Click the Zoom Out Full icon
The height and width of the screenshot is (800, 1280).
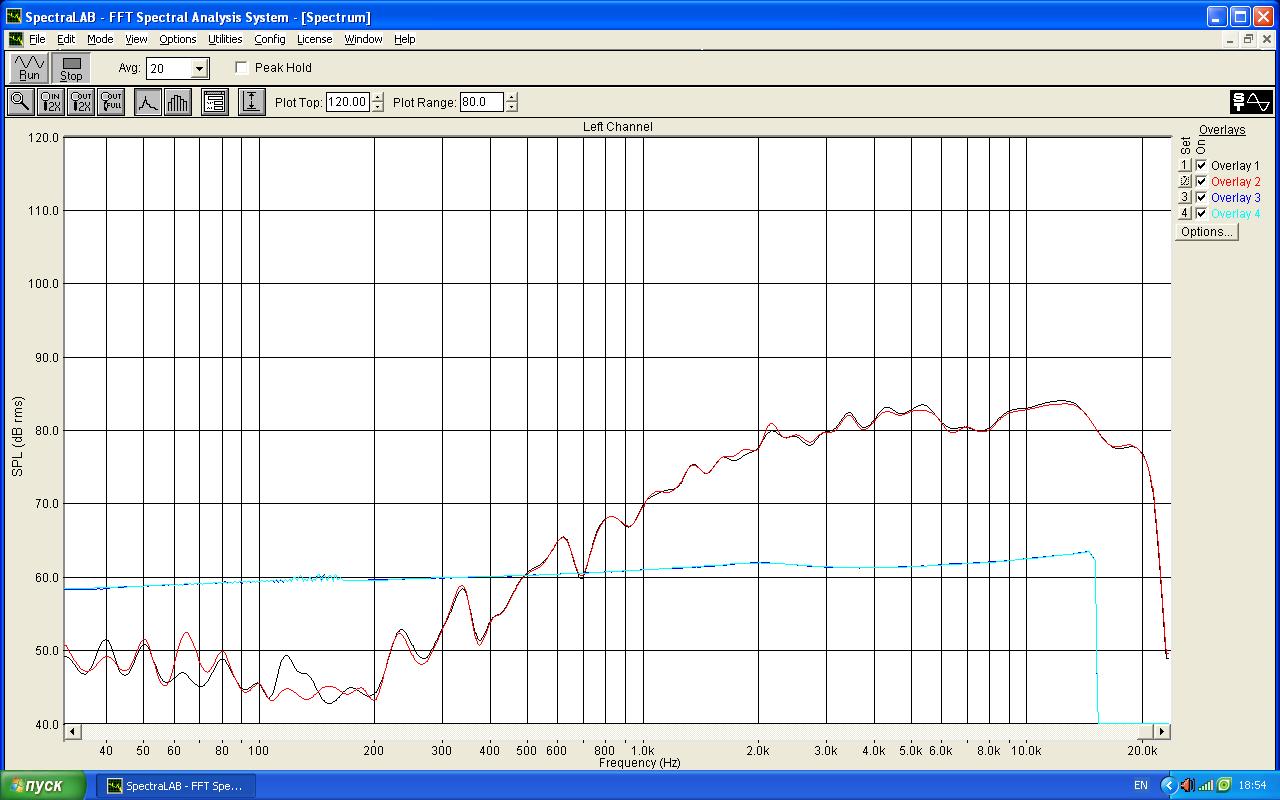111,102
